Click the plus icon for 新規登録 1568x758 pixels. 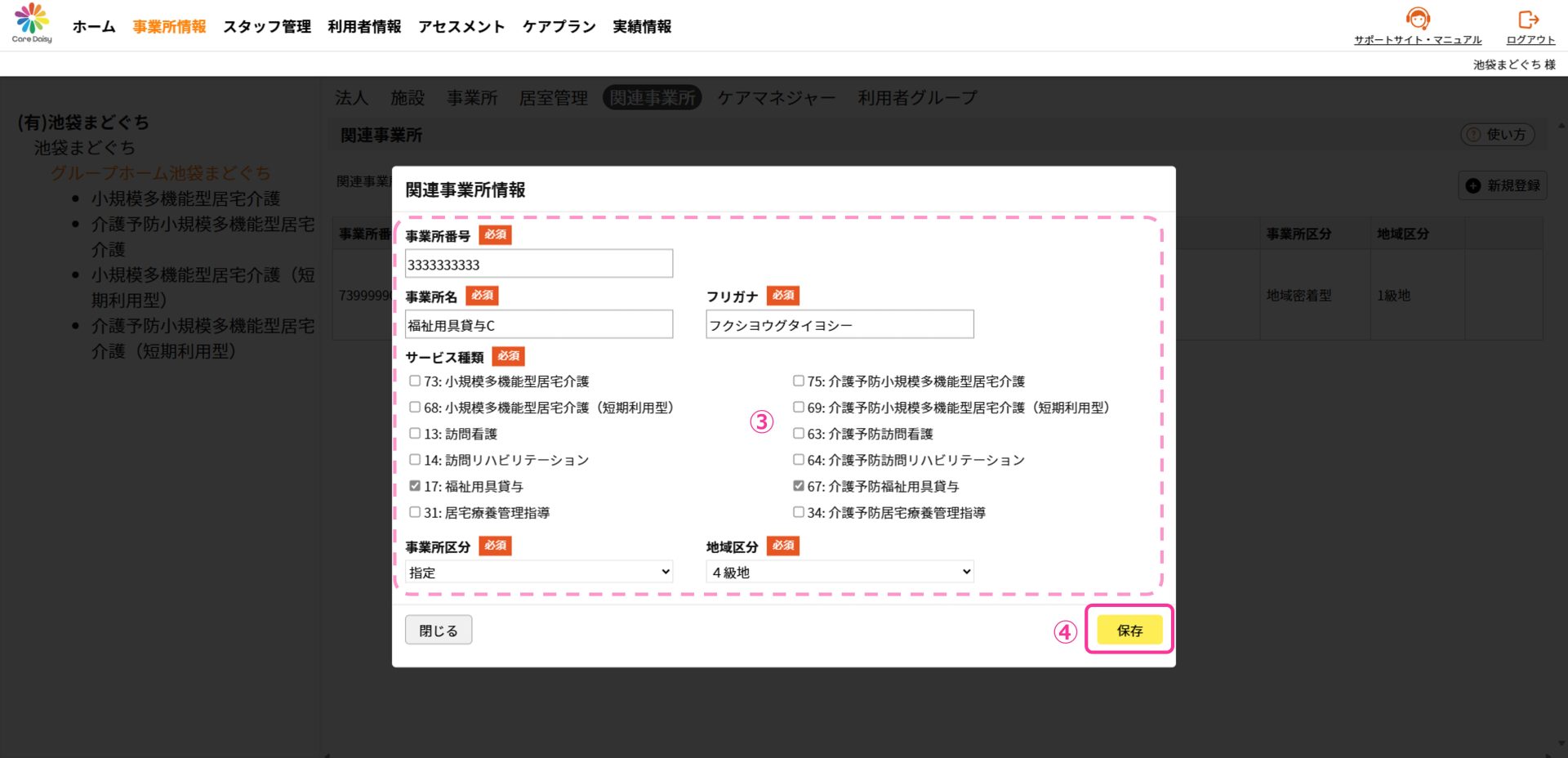[x=1473, y=186]
